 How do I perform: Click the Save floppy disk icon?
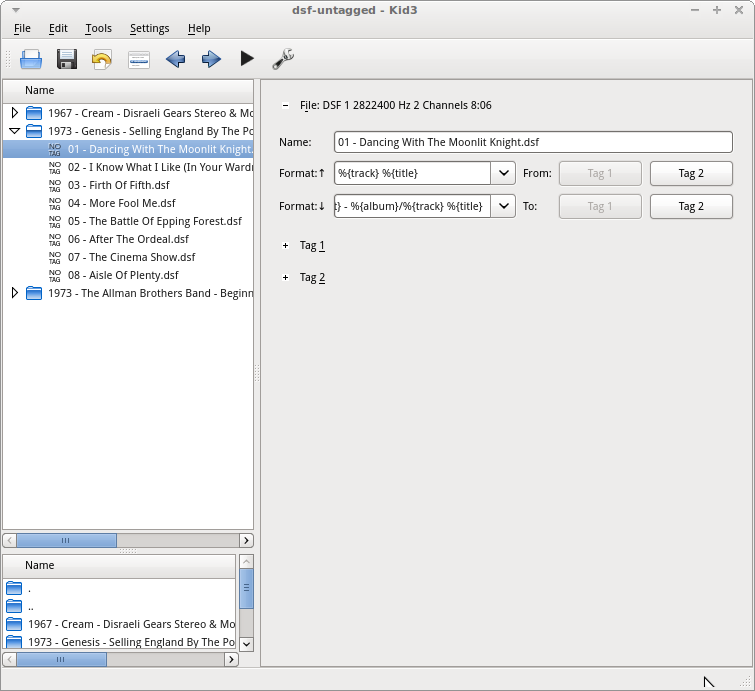(67, 59)
